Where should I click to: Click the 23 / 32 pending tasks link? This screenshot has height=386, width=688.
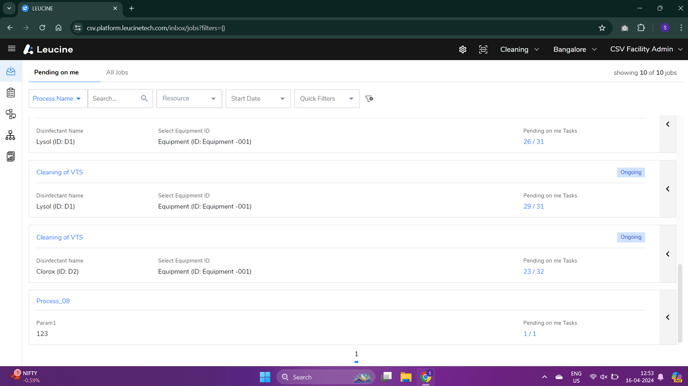(x=534, y=272)
